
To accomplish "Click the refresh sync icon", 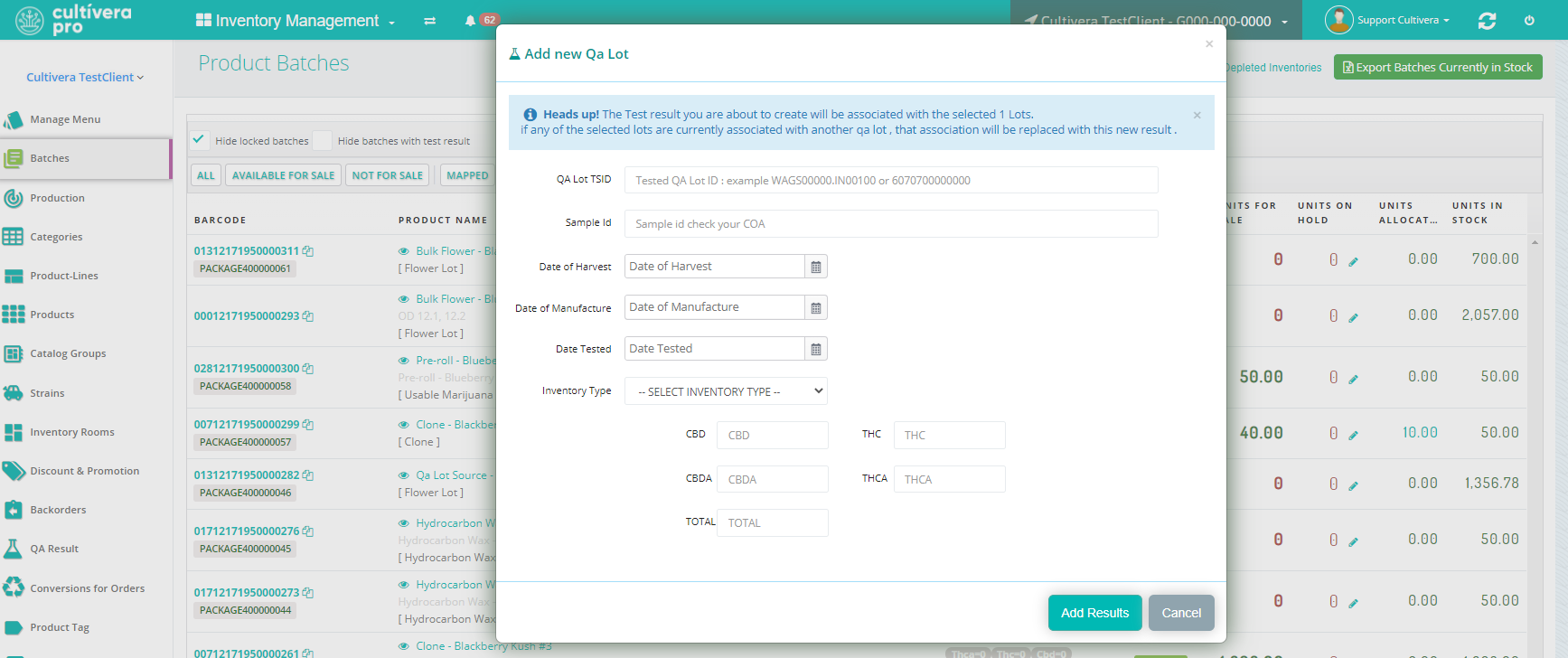I will point(1487,21).
